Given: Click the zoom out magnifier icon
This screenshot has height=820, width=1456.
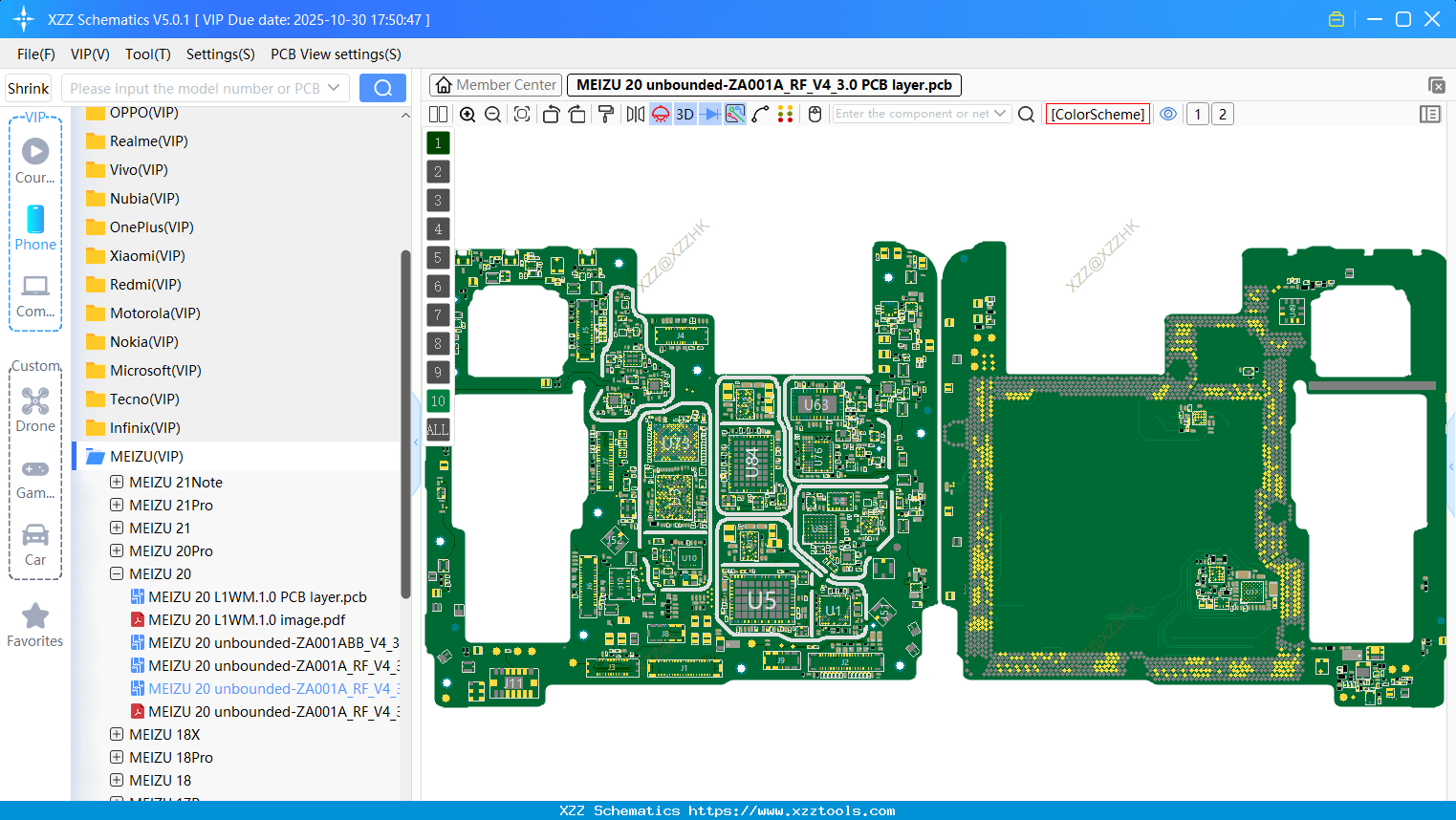Looking at the screenshot, I should coord(493,115).
